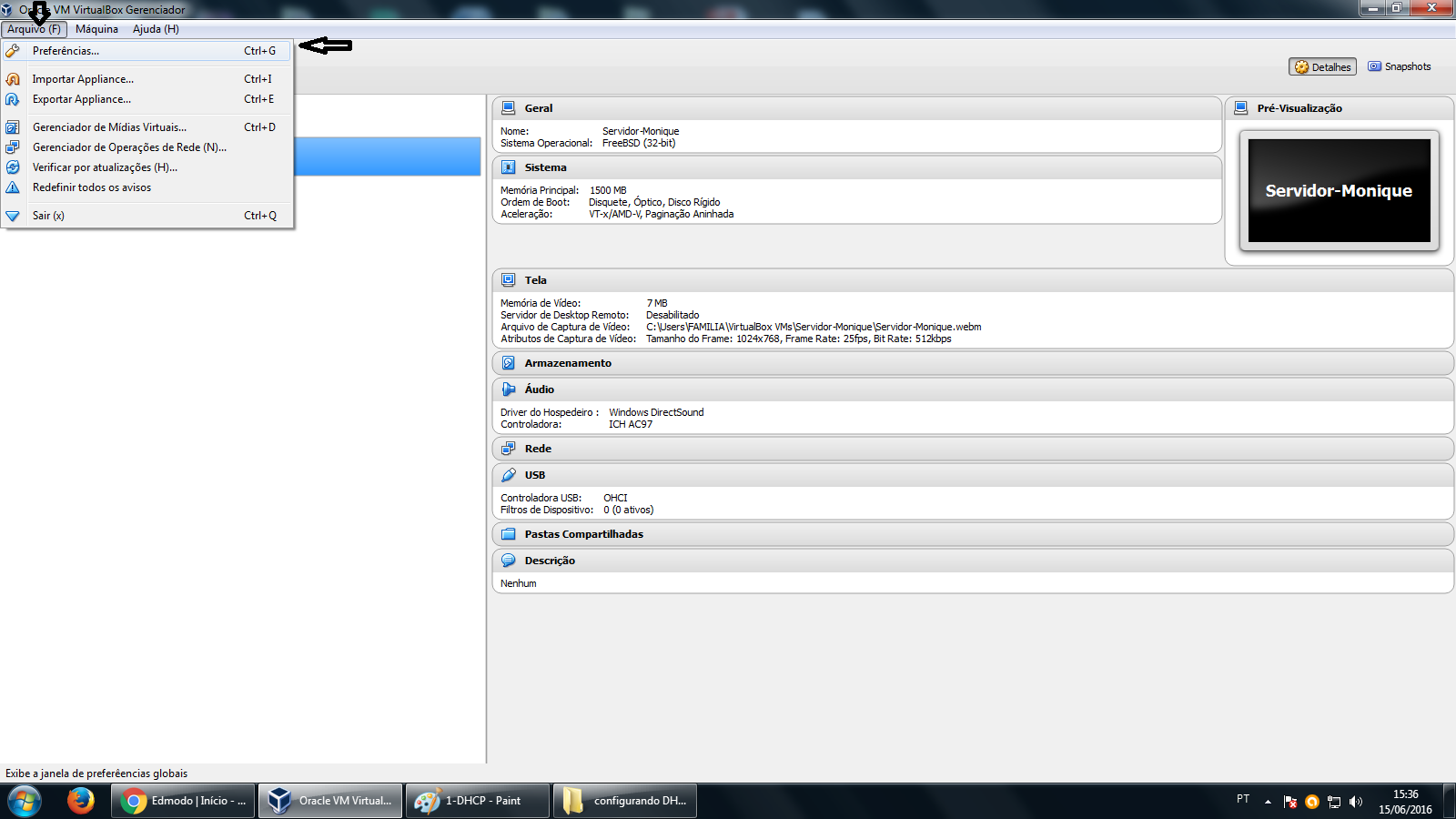Open the Rede settings header link
Screen dimensions: 1456x819
tap(538, 449)
